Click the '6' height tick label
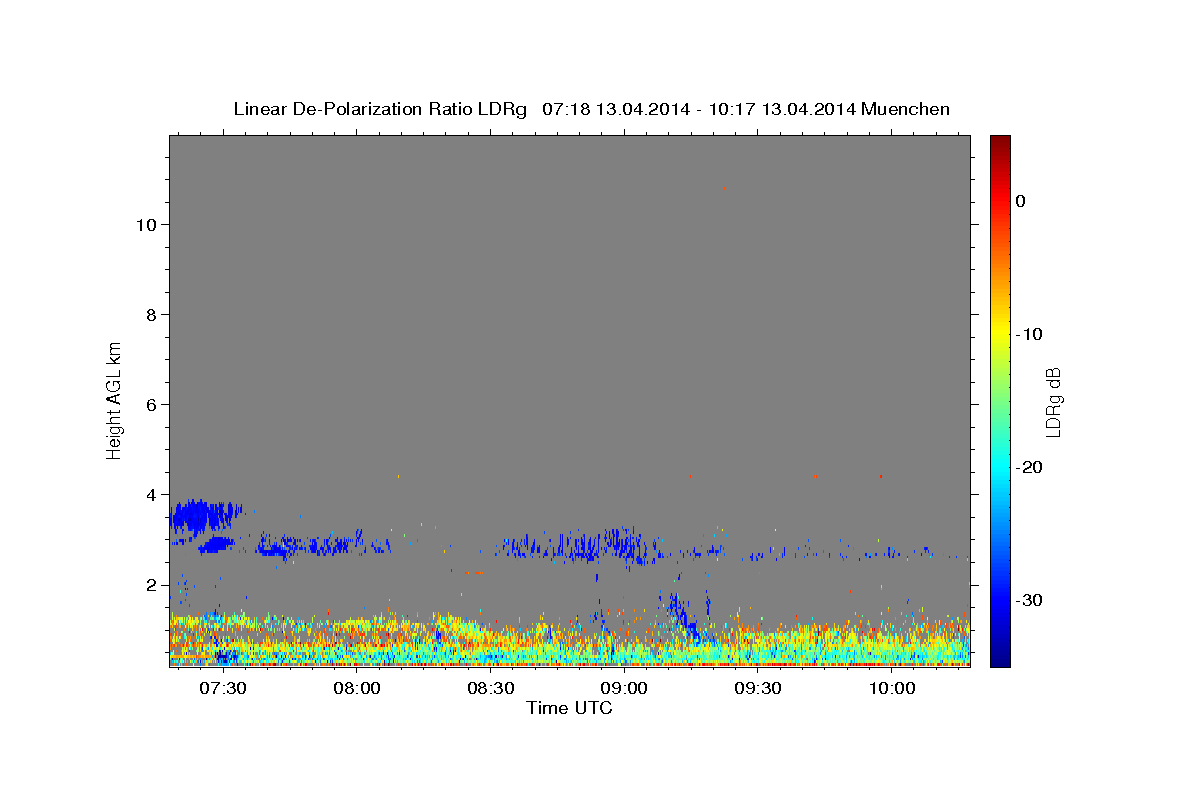The width and height of the screenshot is (1200, 800). (152, 405)
